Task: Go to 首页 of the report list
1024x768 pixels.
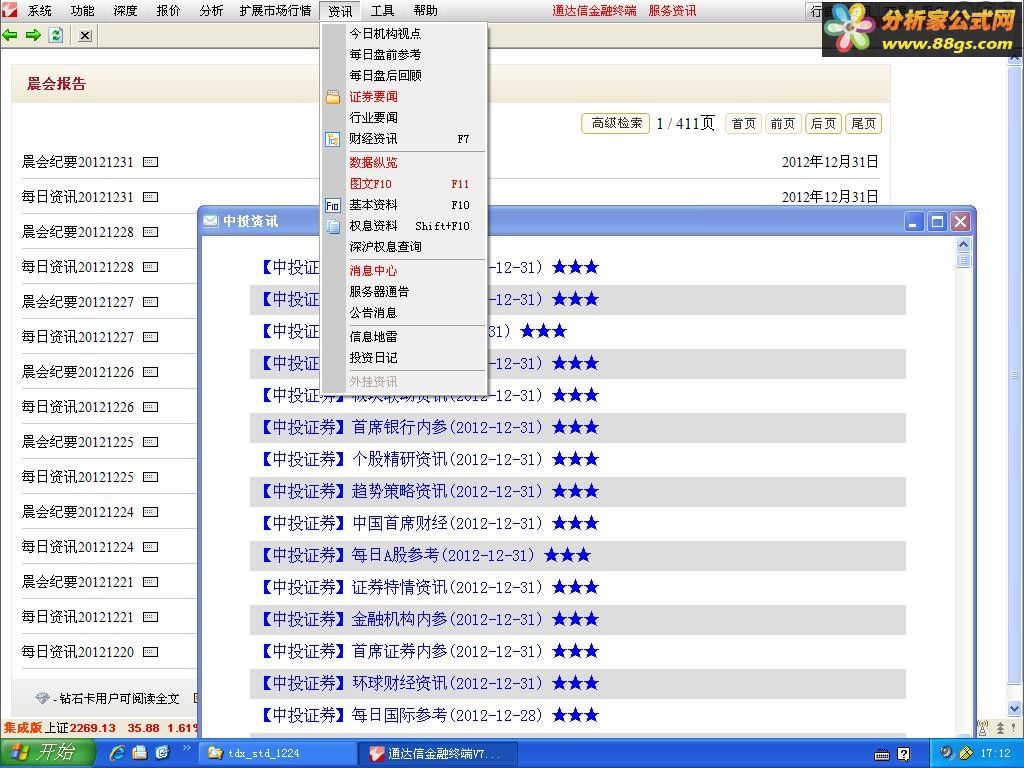Action: (x=743, y=123)
